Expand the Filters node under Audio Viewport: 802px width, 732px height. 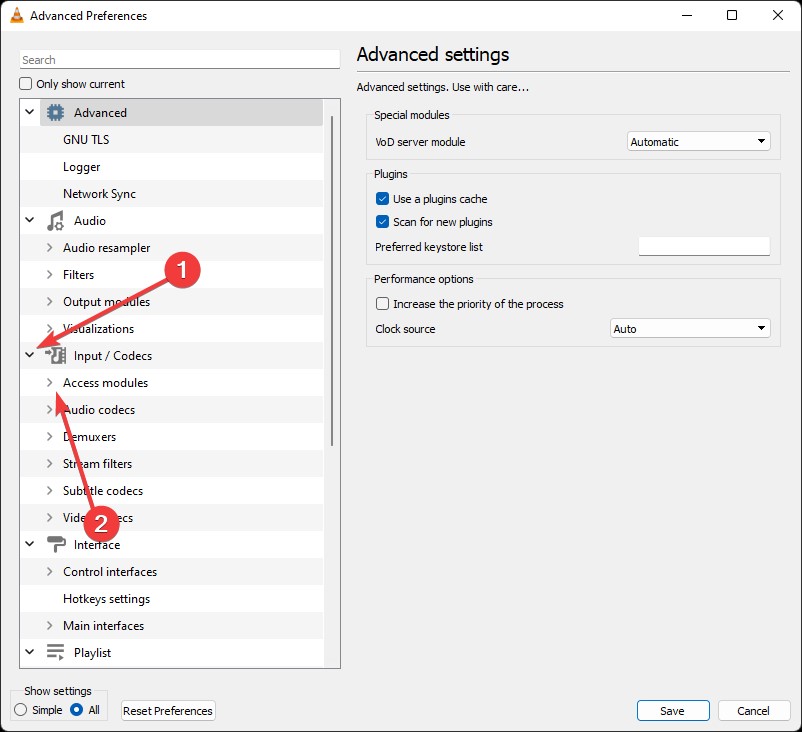50,274
